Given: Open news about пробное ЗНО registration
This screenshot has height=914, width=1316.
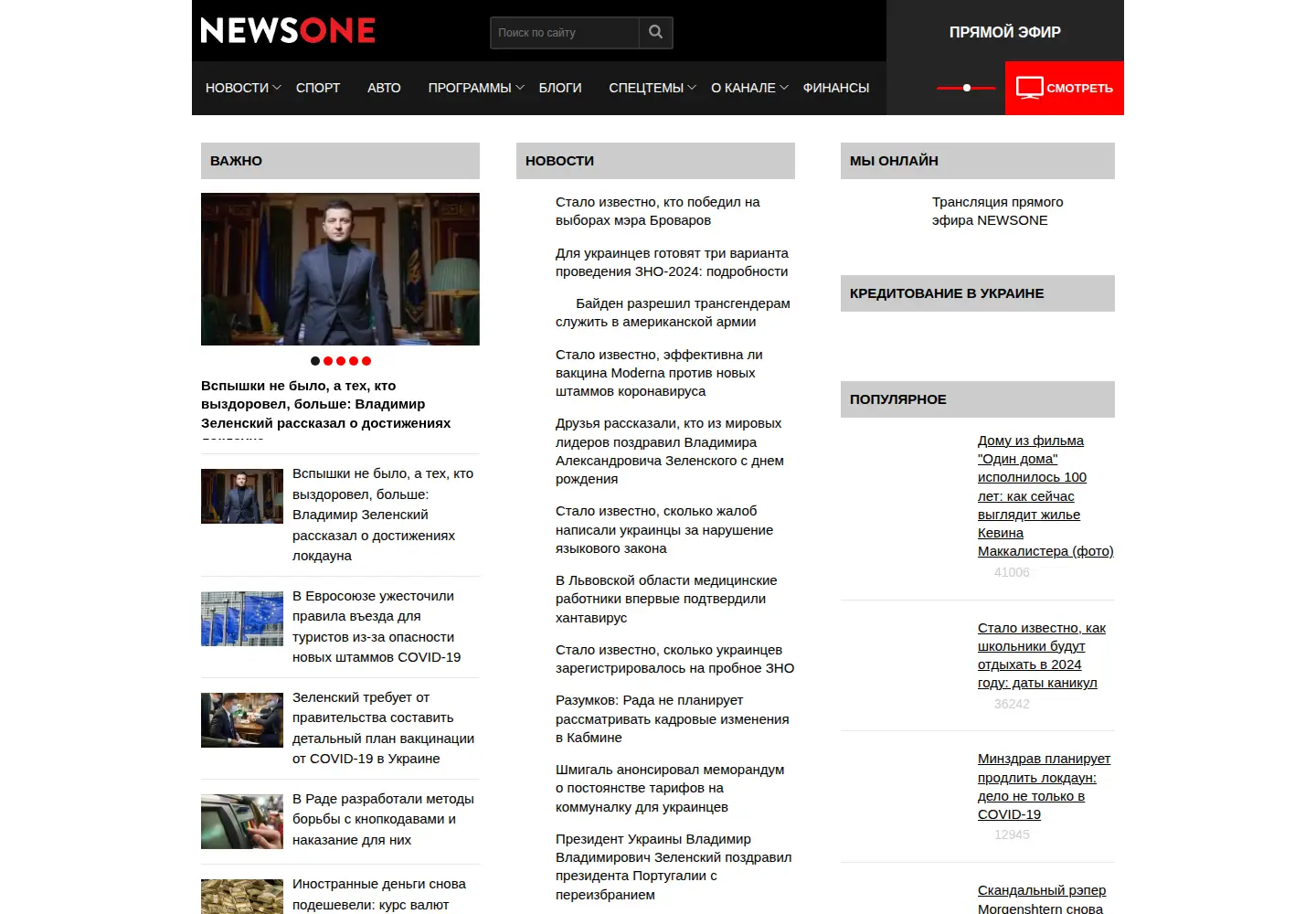Looking at the screenshot, I should (x=675, y=659).
